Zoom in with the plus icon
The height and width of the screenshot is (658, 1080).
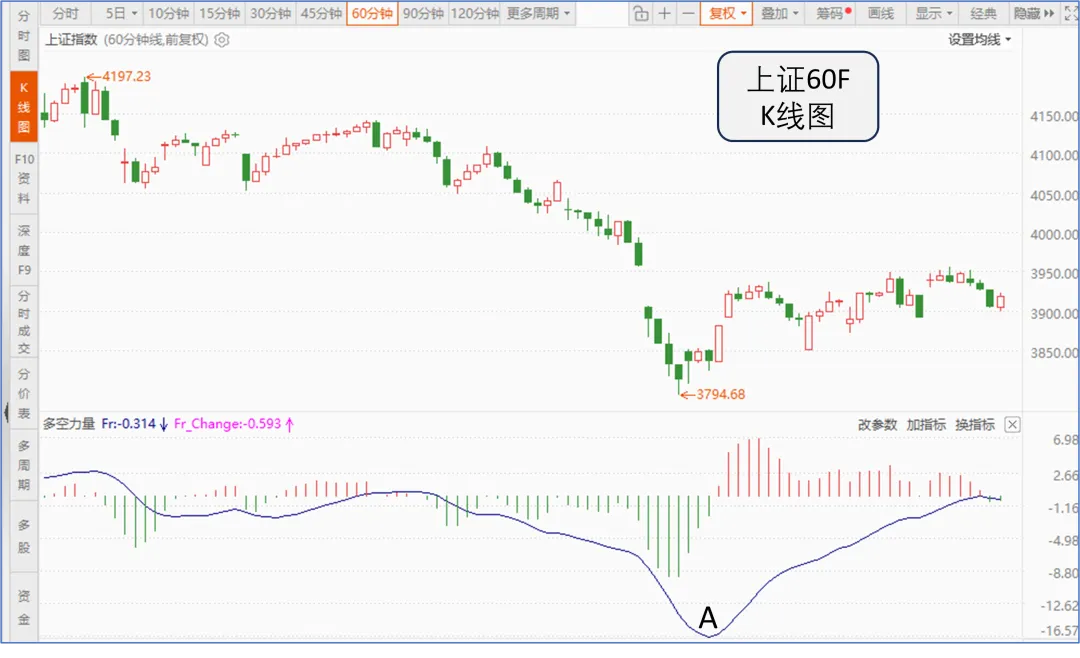click(x=665, y=13)
